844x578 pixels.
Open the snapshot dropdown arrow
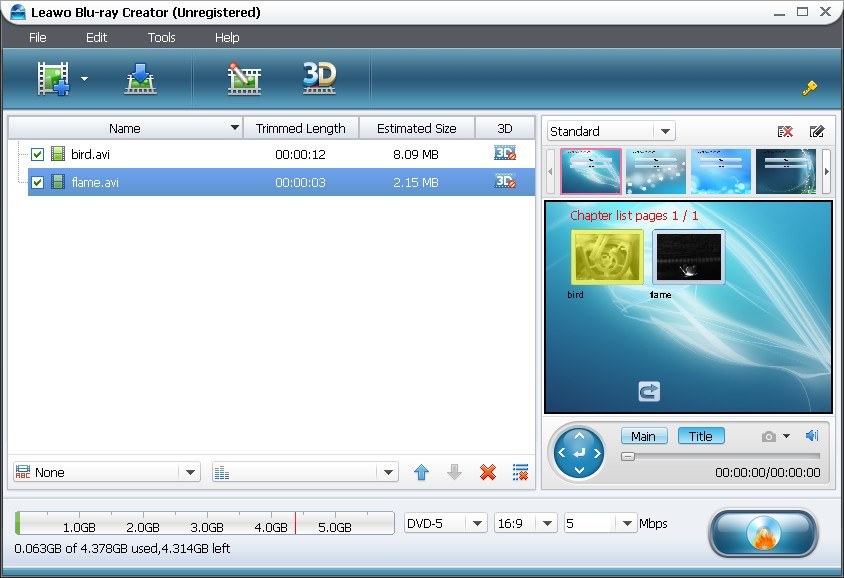786,436
